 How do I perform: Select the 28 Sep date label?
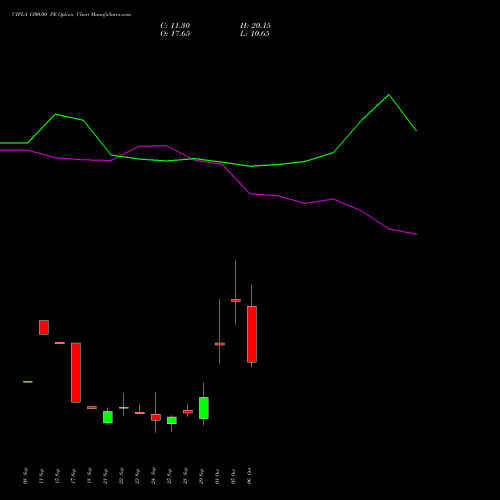click(x=185, y=476)
